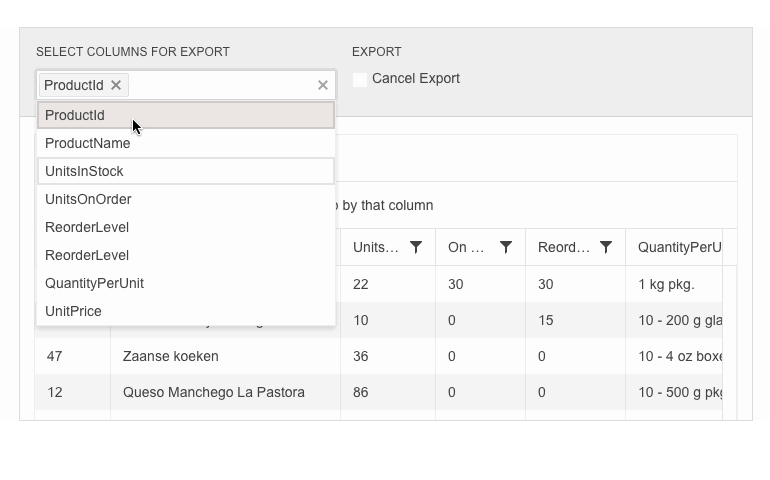This screenshot has width=770, height=480.
Task: Click the Cancel Export label text
Action: [x=415, y=79]
